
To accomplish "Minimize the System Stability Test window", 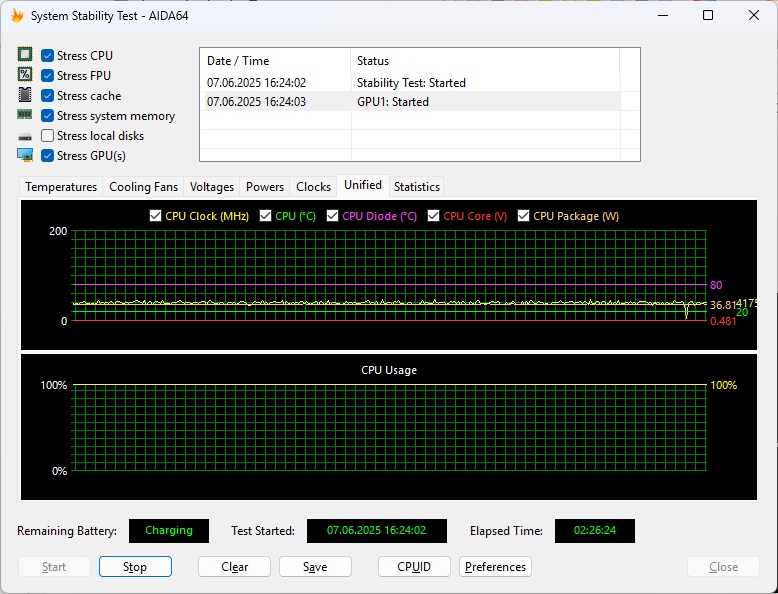I will coord(663,15).
